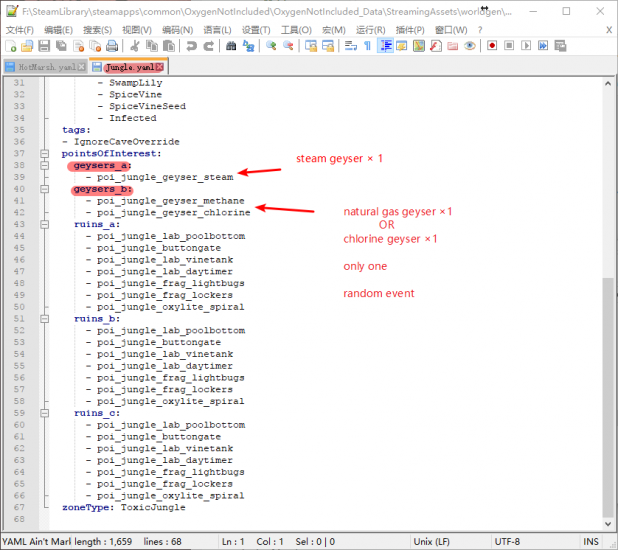Collapse the ruins_a fold on line 43
This screenshot has width=618, height=550.
point(44,225)
